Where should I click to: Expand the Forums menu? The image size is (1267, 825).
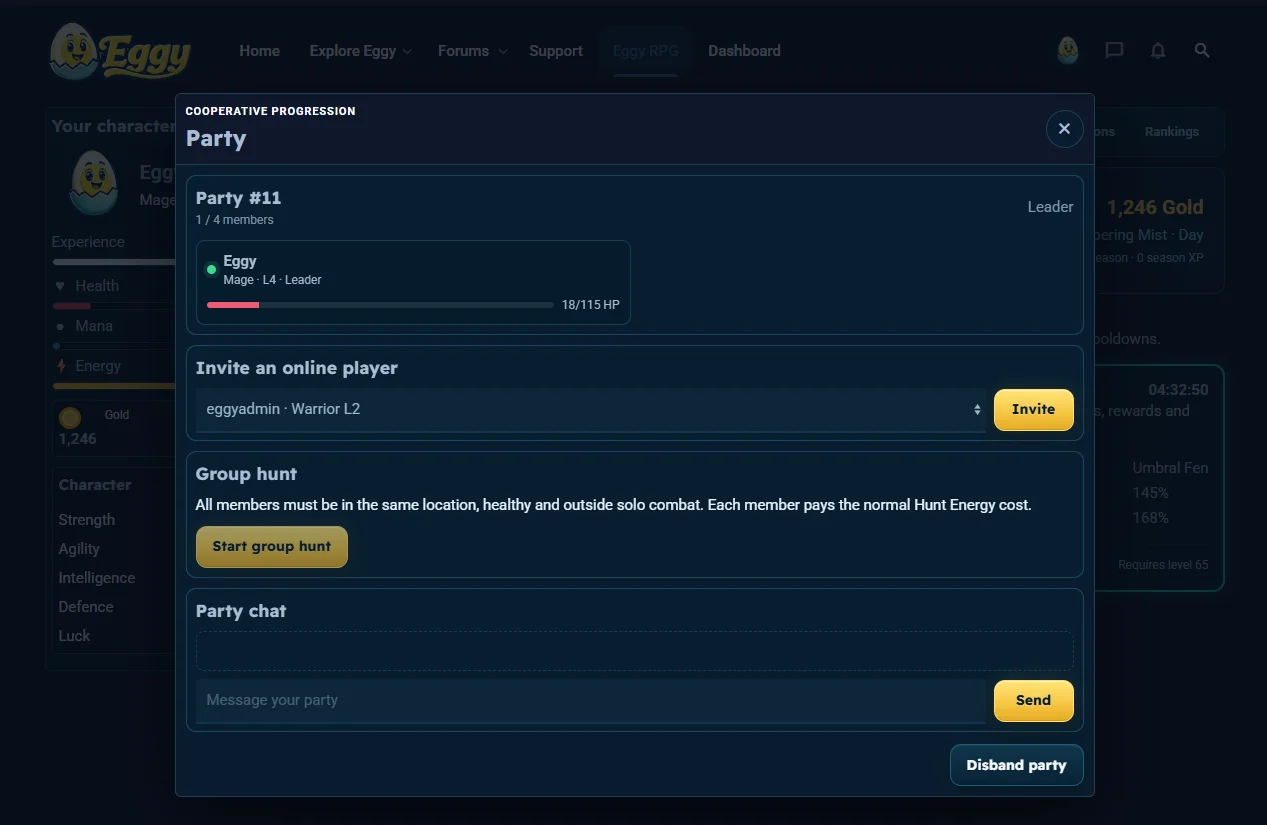[x=473, y=51]
